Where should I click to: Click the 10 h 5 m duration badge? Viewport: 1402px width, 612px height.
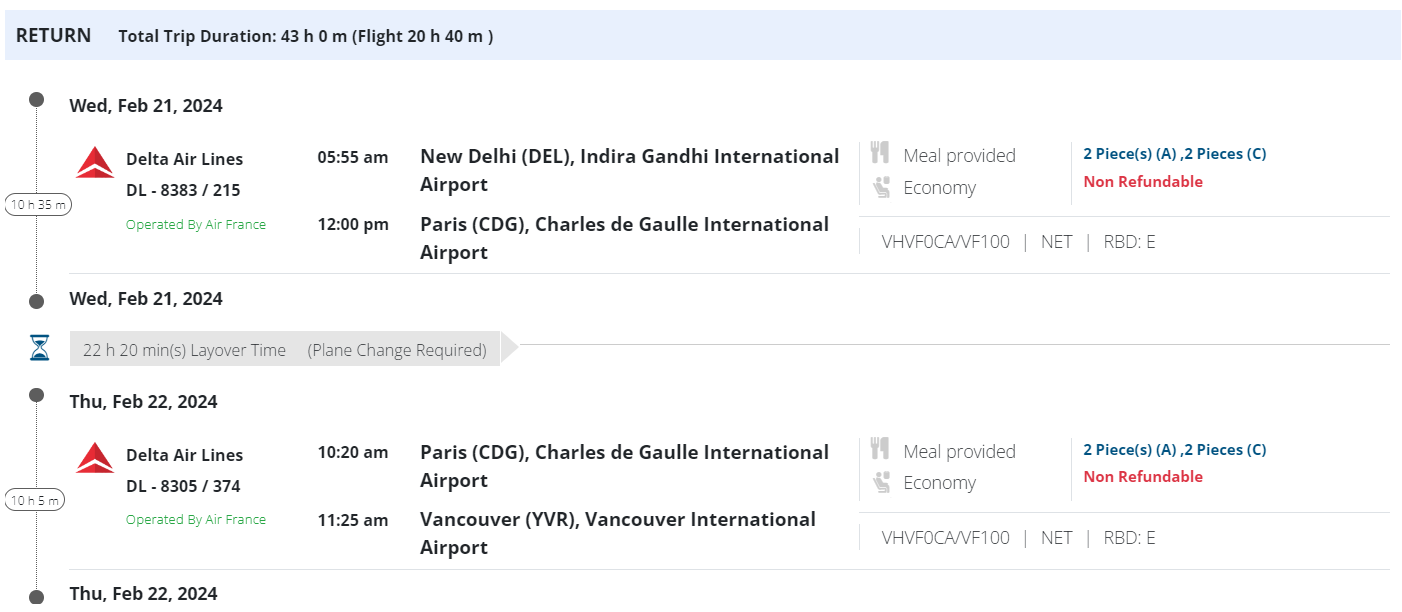coord(36,500)
